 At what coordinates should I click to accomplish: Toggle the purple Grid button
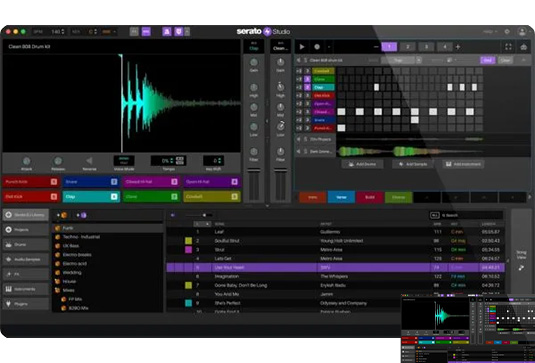(x=488, y=60)
